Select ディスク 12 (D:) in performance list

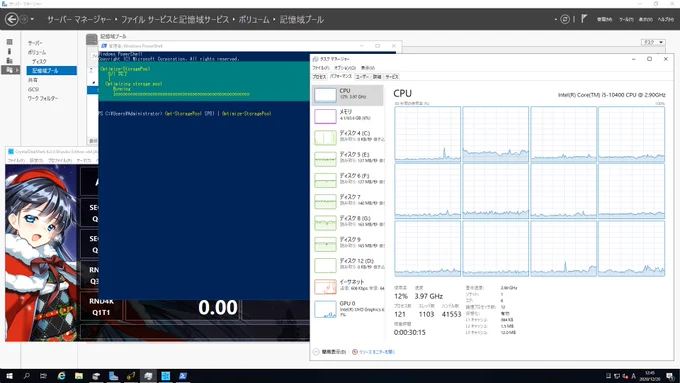pos(348,265)
